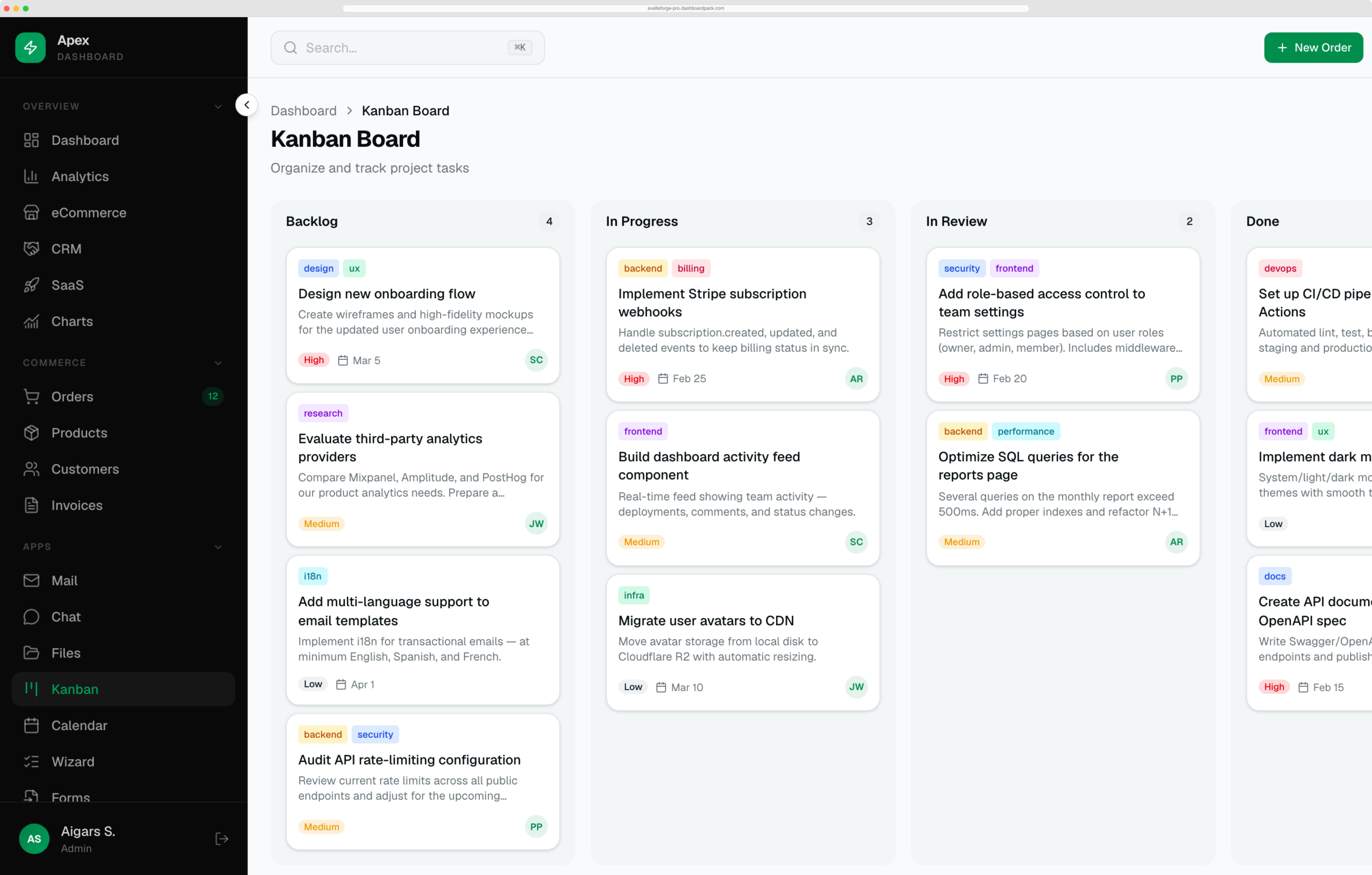The image size is (1372, 875).
Task: Open Build dashboard activity feed card
Action: pyautogui.click(x=743, y=488)
